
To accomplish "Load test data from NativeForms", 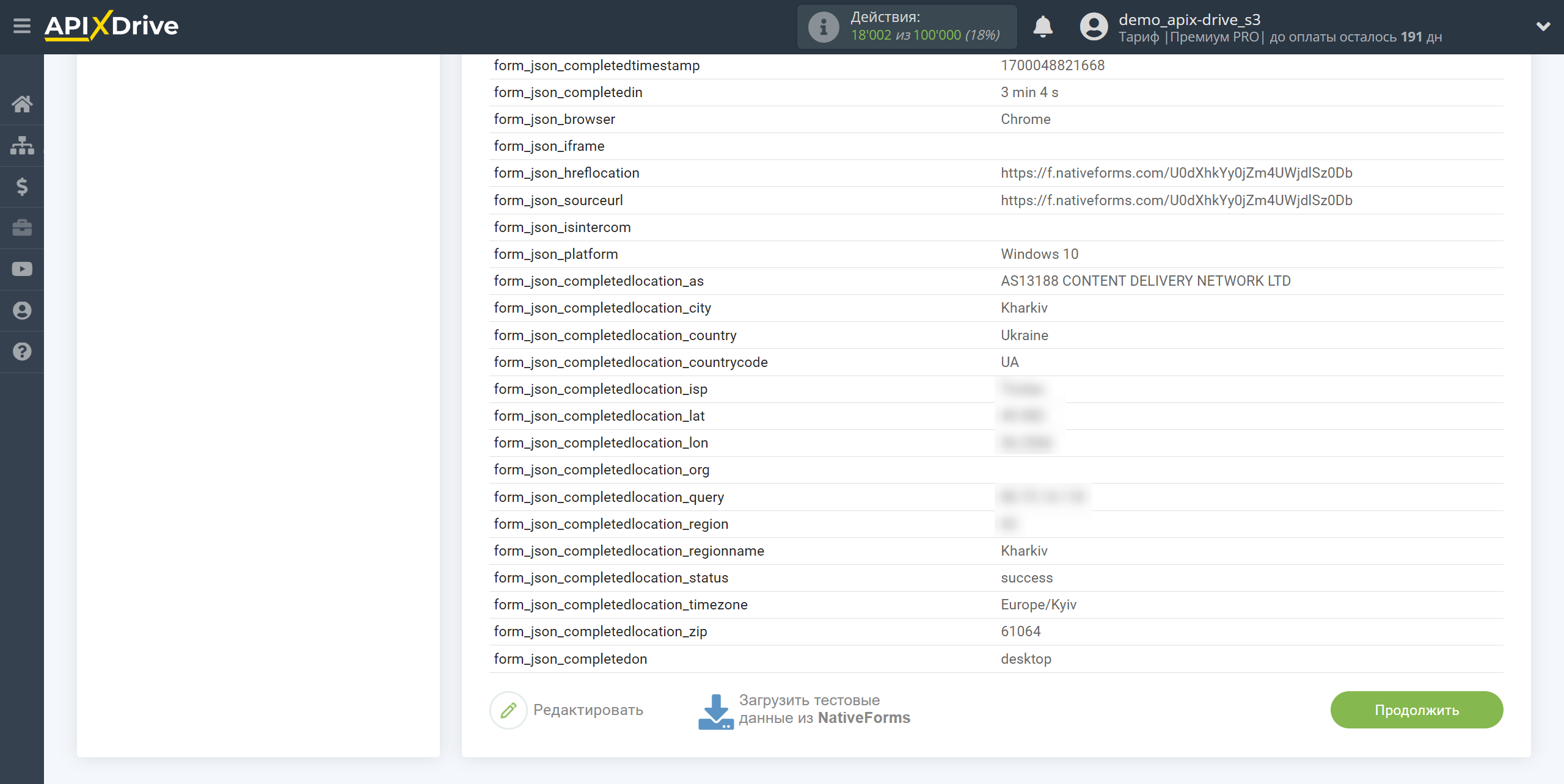I will pyautogui.click(x=824, y=710).
